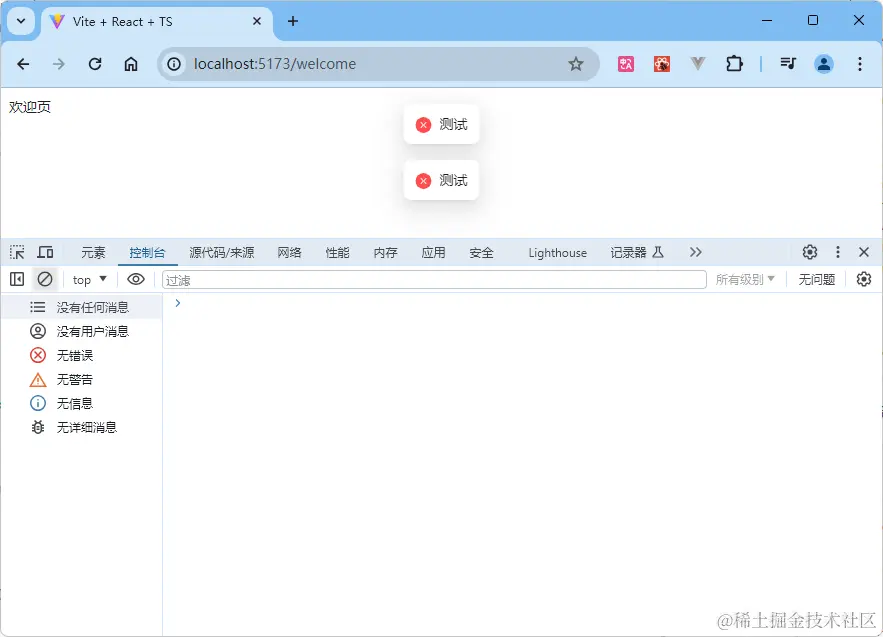Toggle the device toolbar
Image resolution: width=883 pixels, height=637 pixels.
(45, 252)
